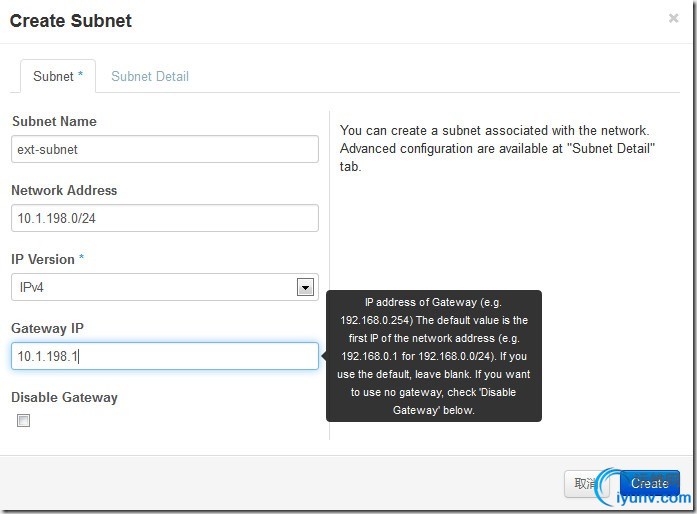This screenshot has width=697, height=514.
Task: Click the Cancel button beside Create
Action: (585, 484)
